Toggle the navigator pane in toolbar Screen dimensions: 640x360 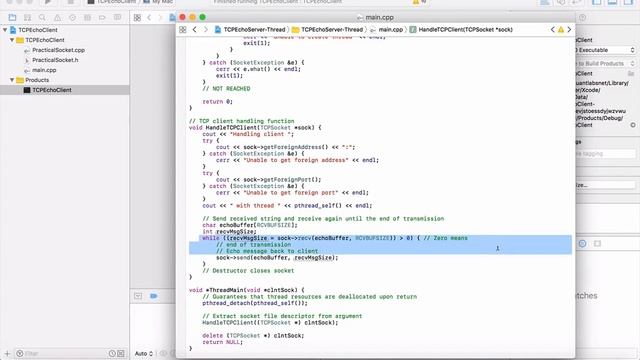[x=597, y=2]
